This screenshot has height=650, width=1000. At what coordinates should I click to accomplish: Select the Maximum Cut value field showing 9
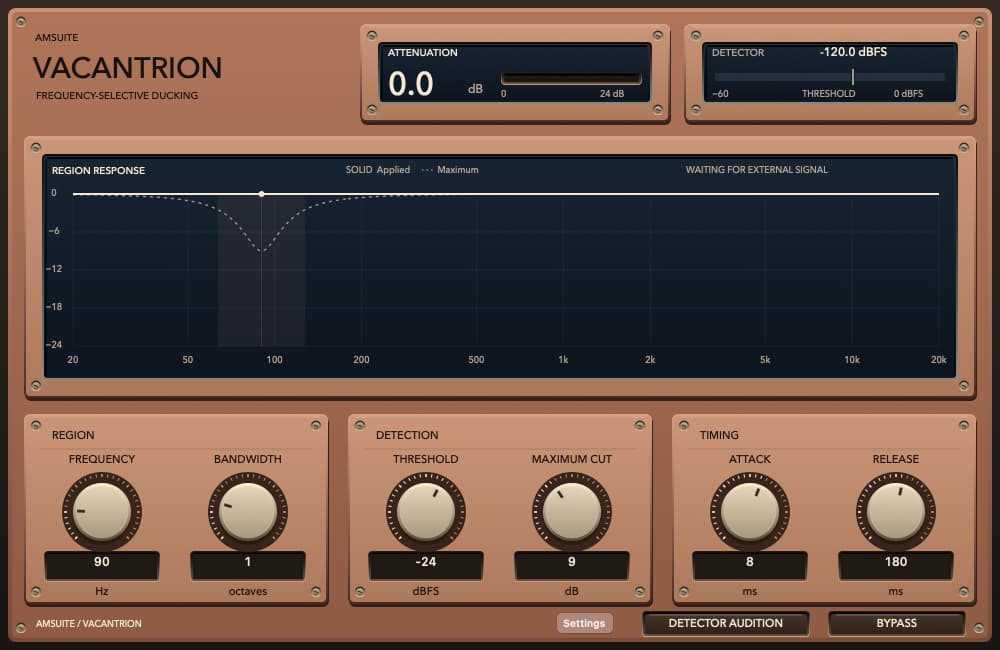[x=571, y=565]
